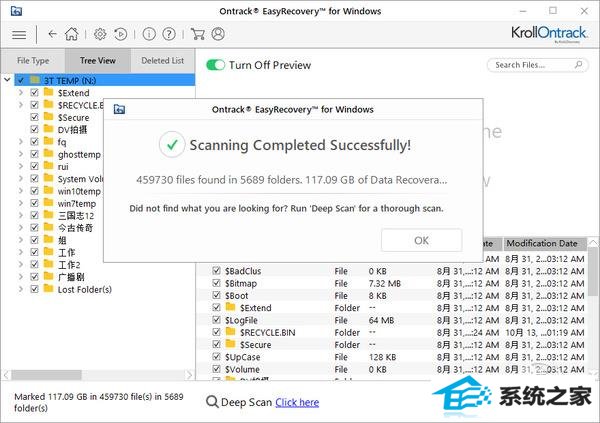Uncheck the $Extend checkbox in tree
600x423 pixels.
(34, 92)
